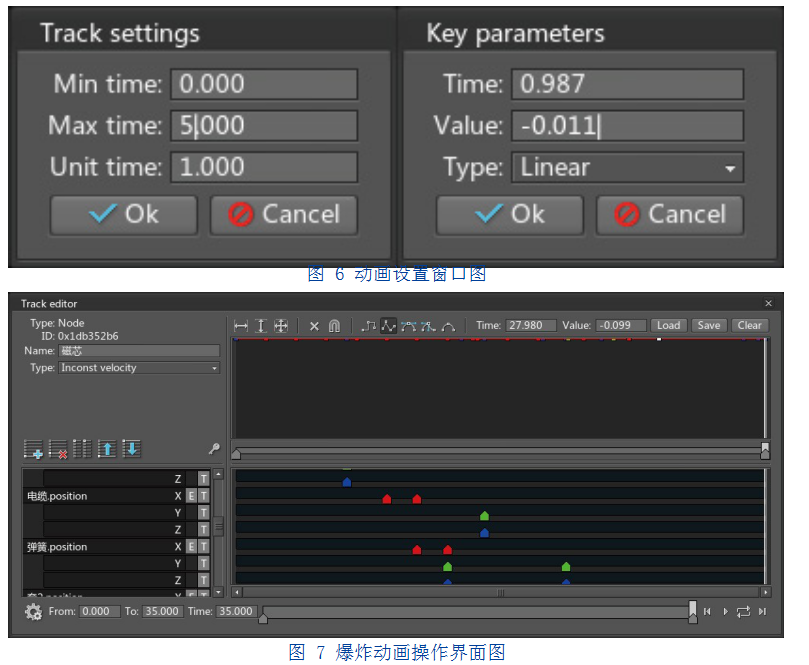
Task: Open the Inconst velocity Type dropdown
Action: pos(139,368)
